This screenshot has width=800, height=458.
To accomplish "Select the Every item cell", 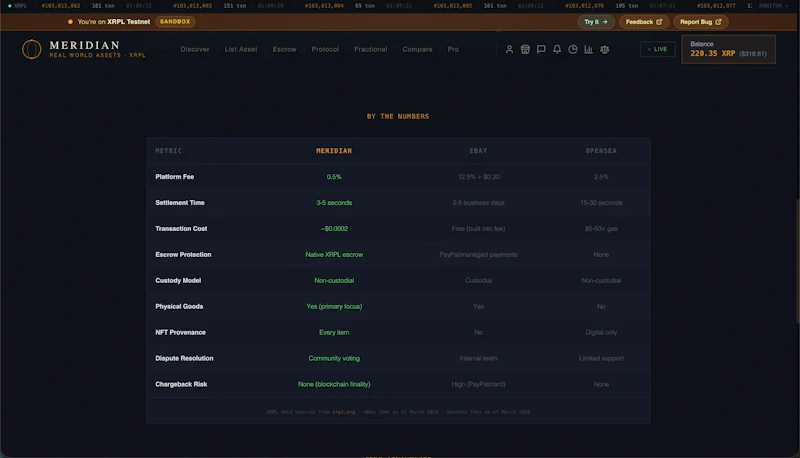I will point(334,333).
